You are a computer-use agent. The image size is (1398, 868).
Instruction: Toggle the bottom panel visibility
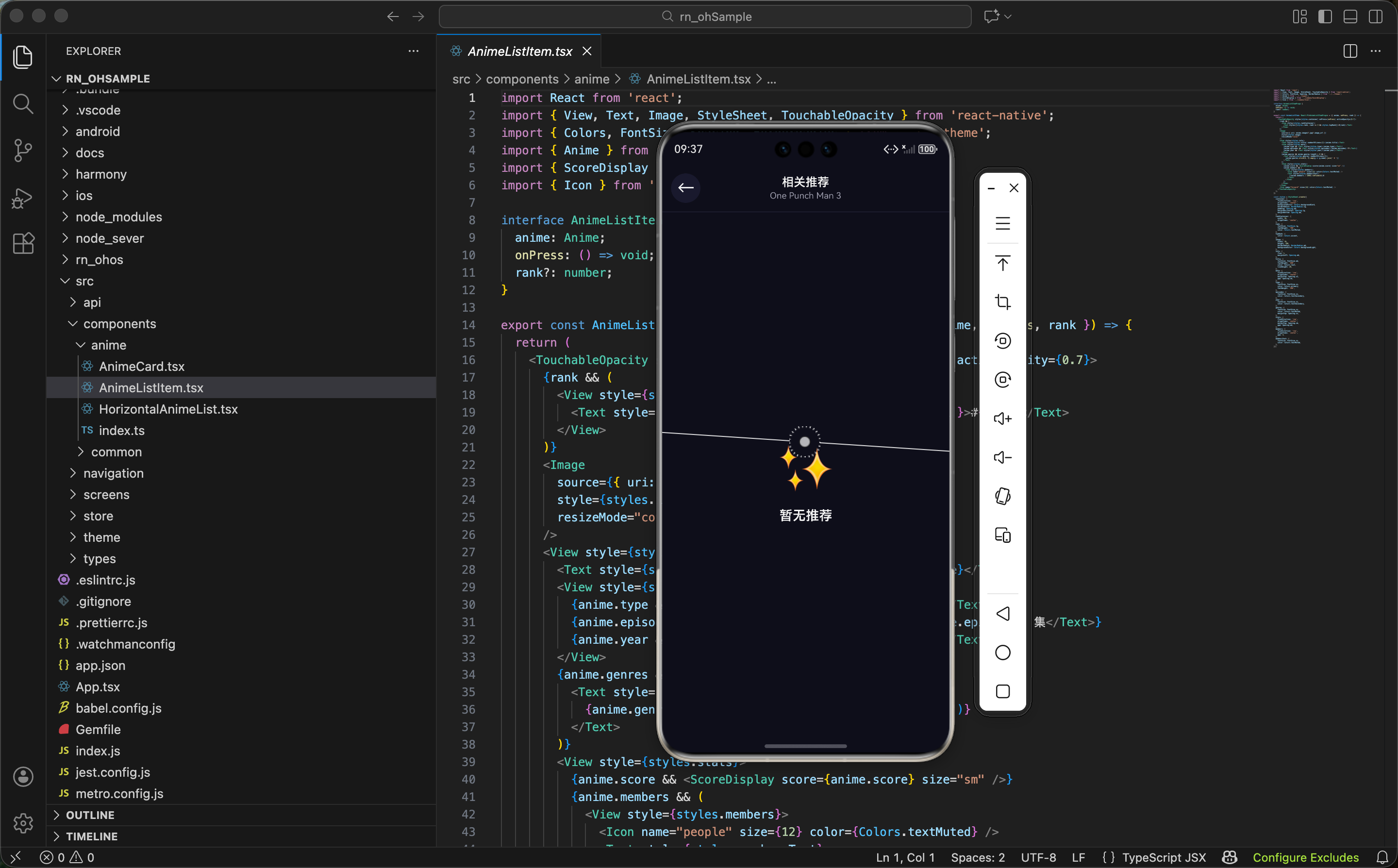click(x=1350, y=17)
